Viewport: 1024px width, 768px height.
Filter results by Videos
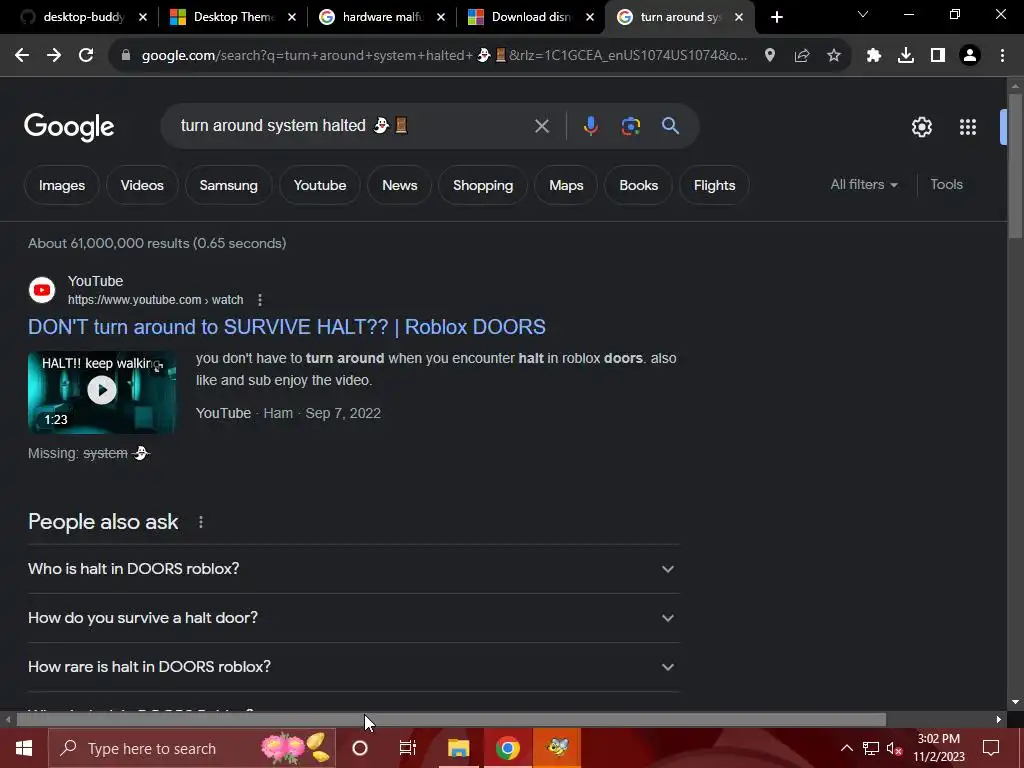142,185
